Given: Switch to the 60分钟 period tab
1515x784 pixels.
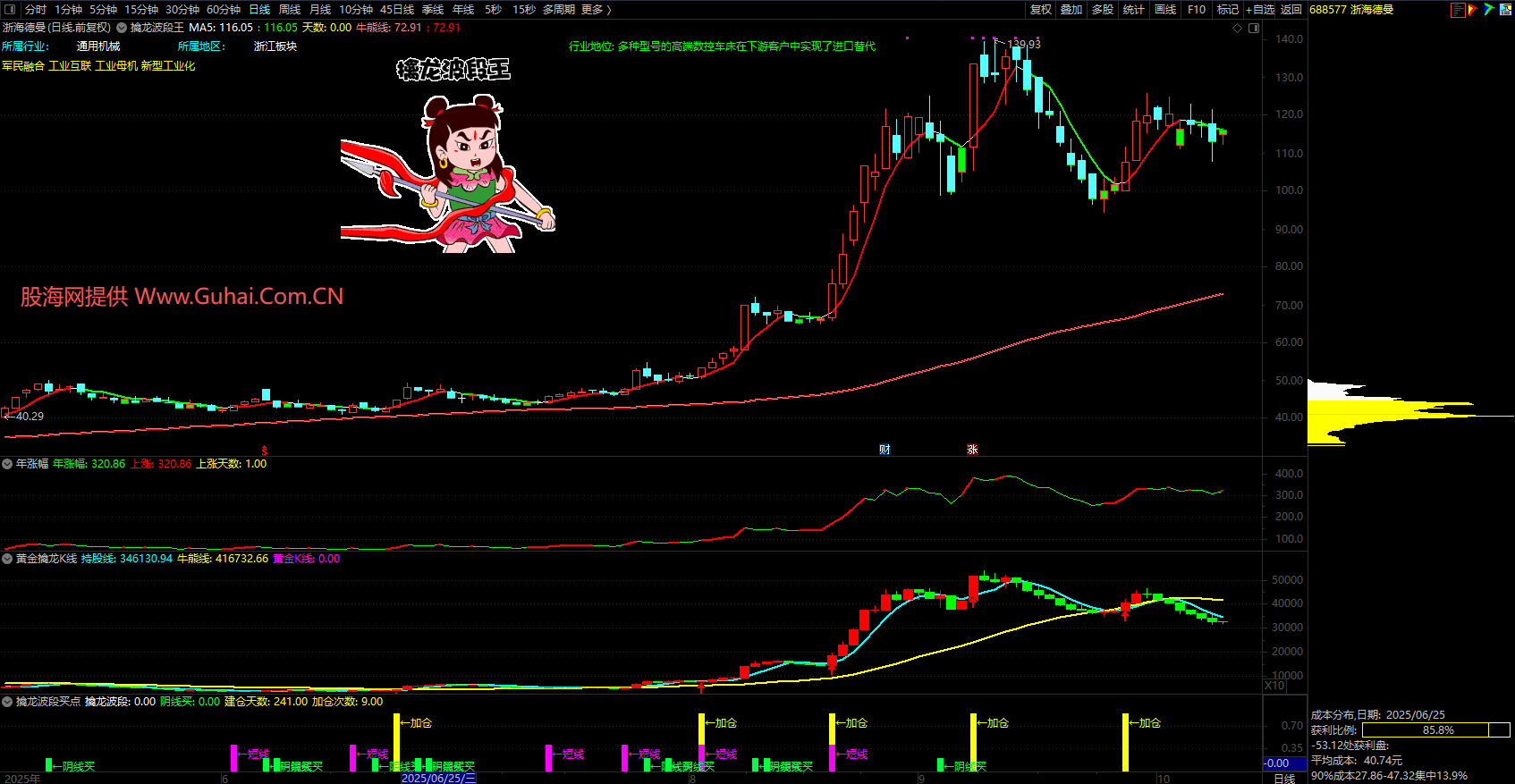Looking at the screenshot, I should point(224,10).
